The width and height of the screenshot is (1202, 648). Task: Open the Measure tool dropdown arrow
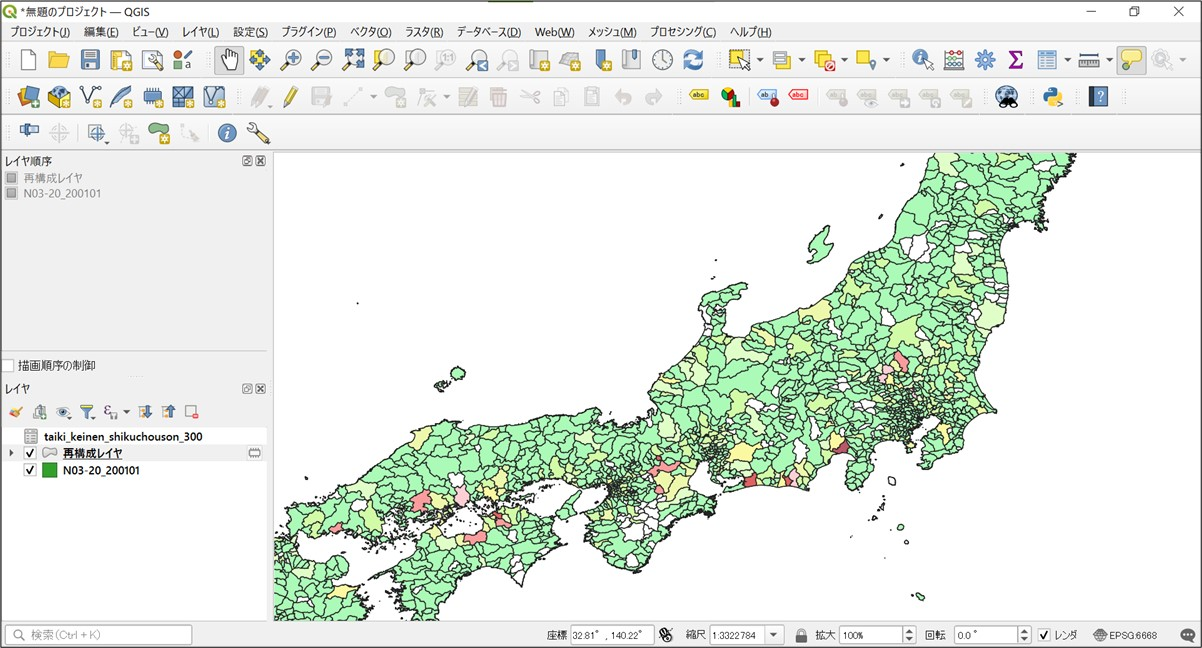[x=1109, y=60]
